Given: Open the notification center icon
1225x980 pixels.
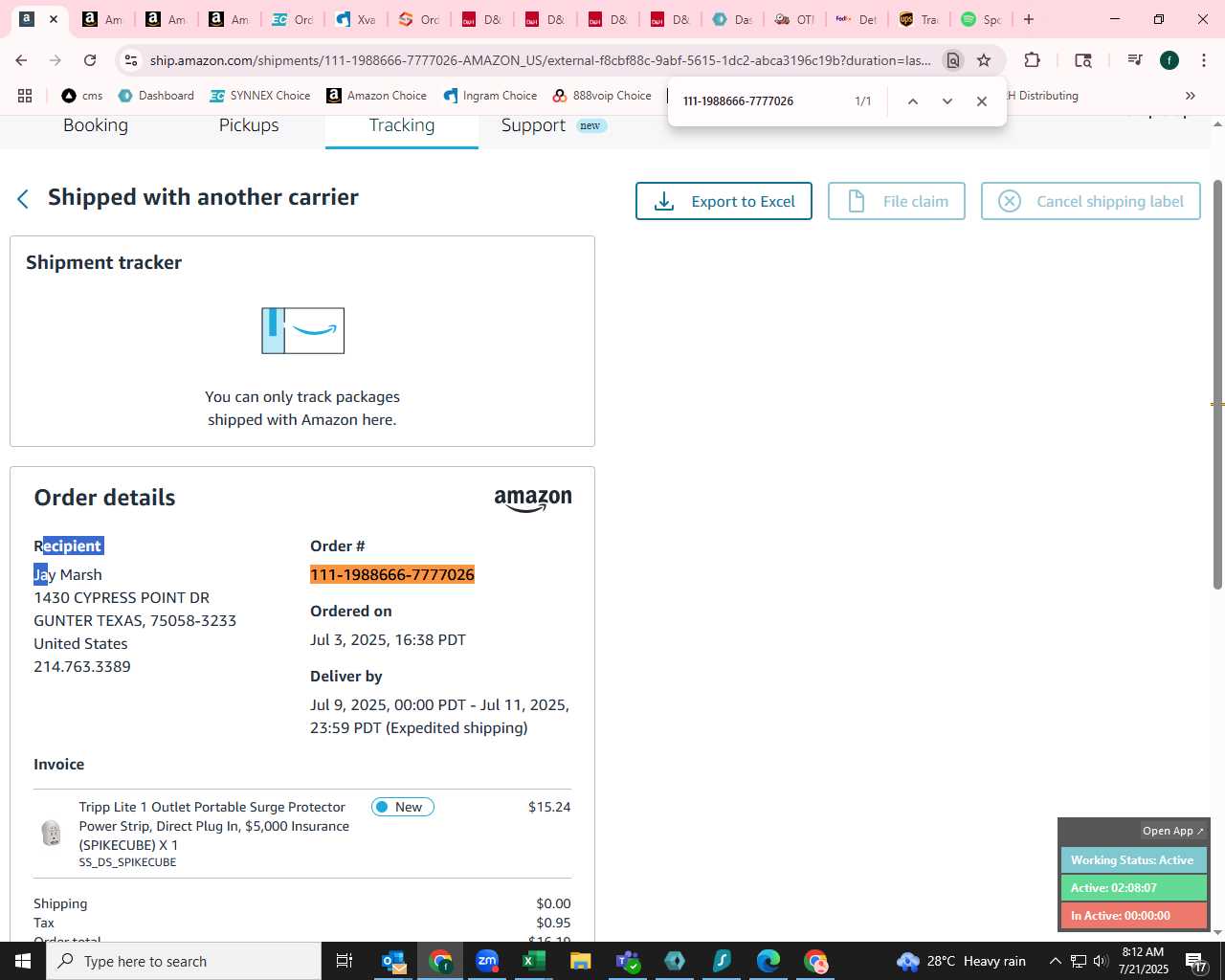Looking at the screenshot, I should (x=1196, y=962).
